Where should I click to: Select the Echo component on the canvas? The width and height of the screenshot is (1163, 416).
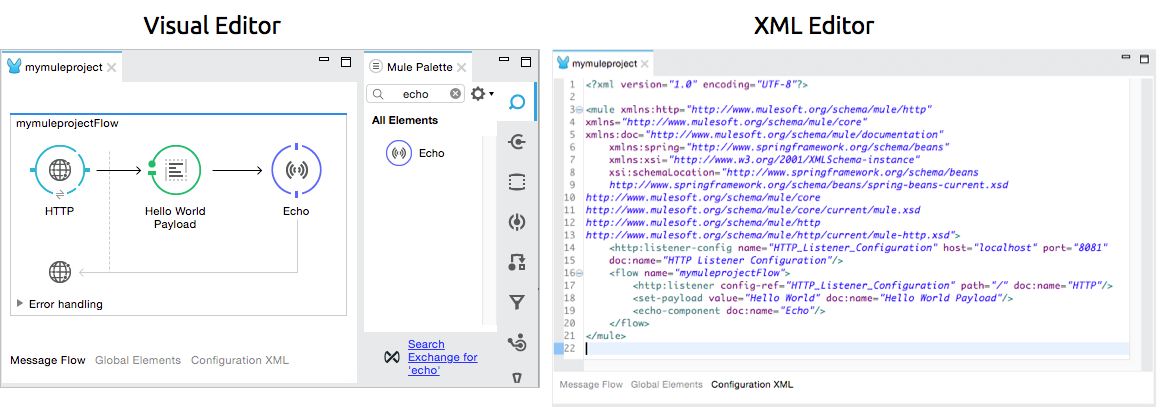click(x=296, y=169)
